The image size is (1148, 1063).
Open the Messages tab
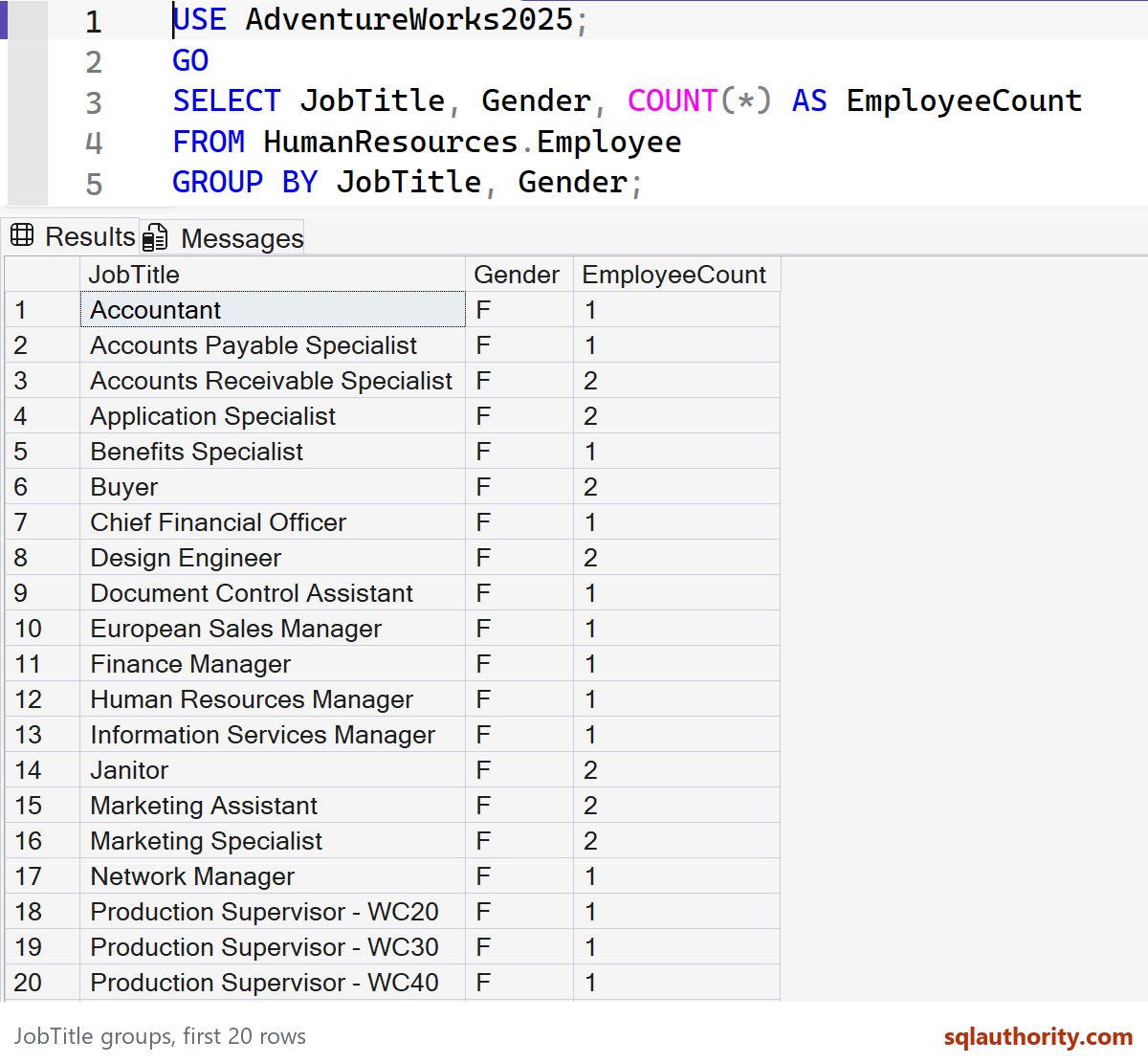223,237
